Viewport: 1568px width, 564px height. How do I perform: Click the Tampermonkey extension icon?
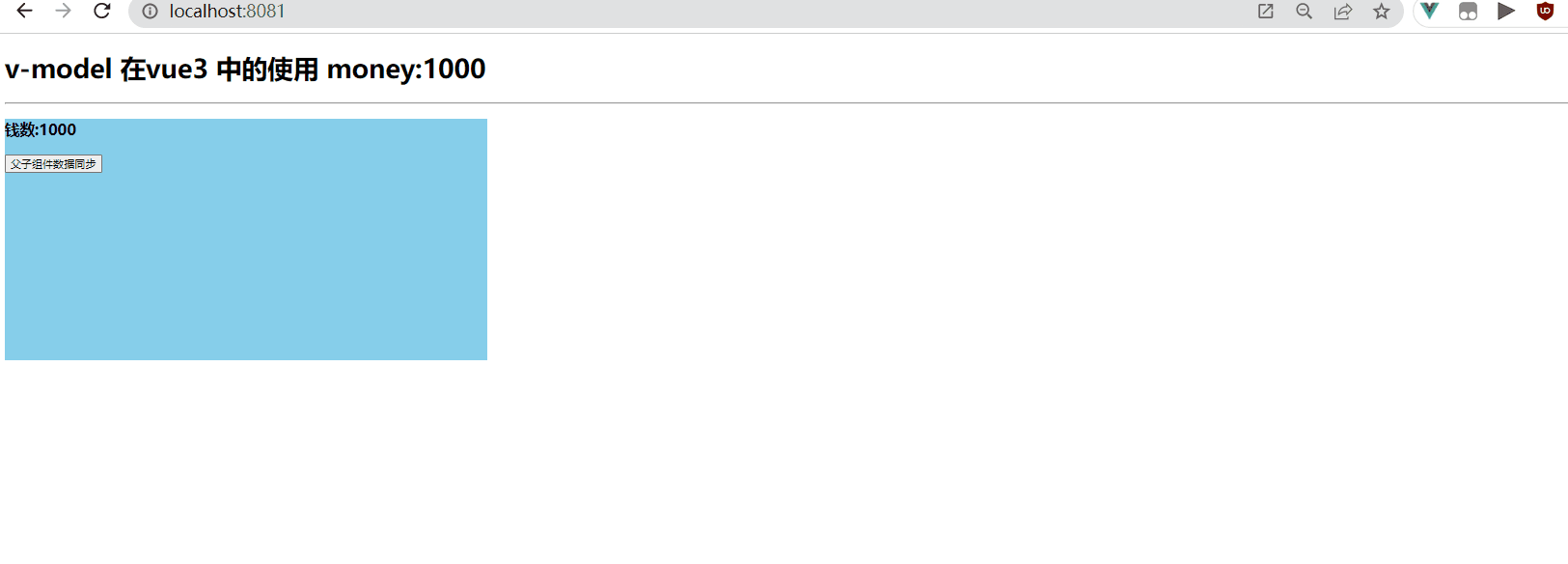point(1468,12)
